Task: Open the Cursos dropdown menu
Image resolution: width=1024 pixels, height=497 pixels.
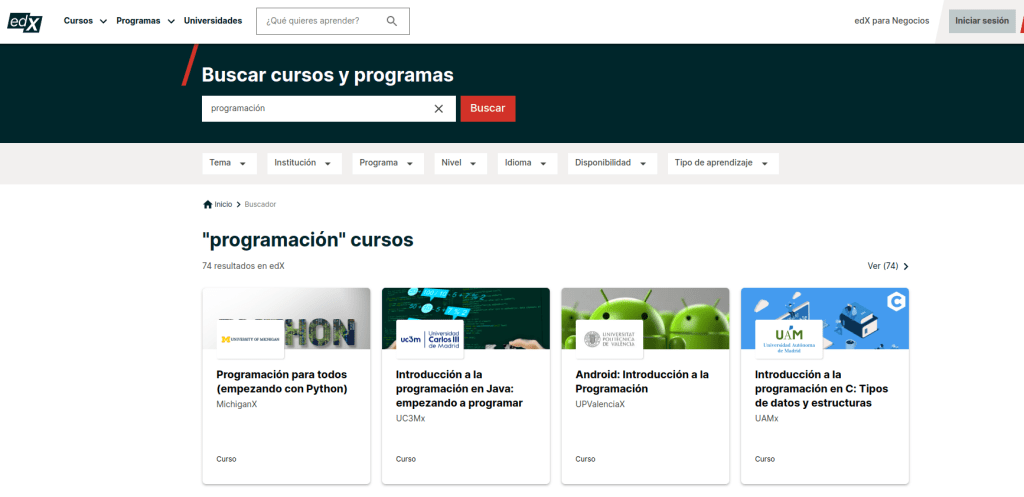Action: point(85,21)
